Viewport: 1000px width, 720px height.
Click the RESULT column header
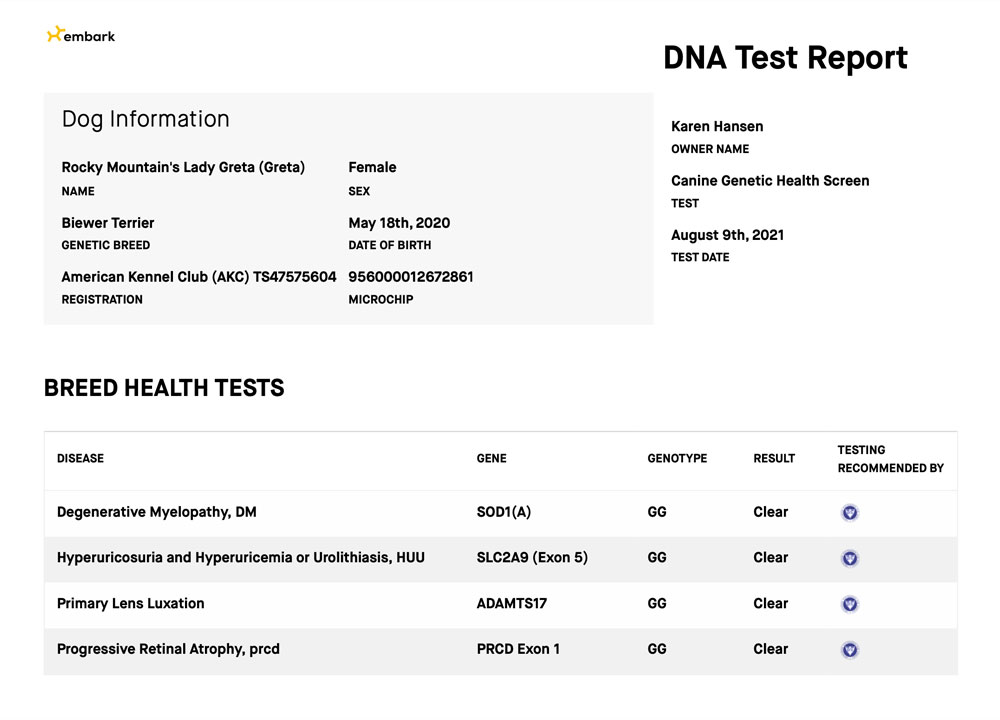point(774,459)
